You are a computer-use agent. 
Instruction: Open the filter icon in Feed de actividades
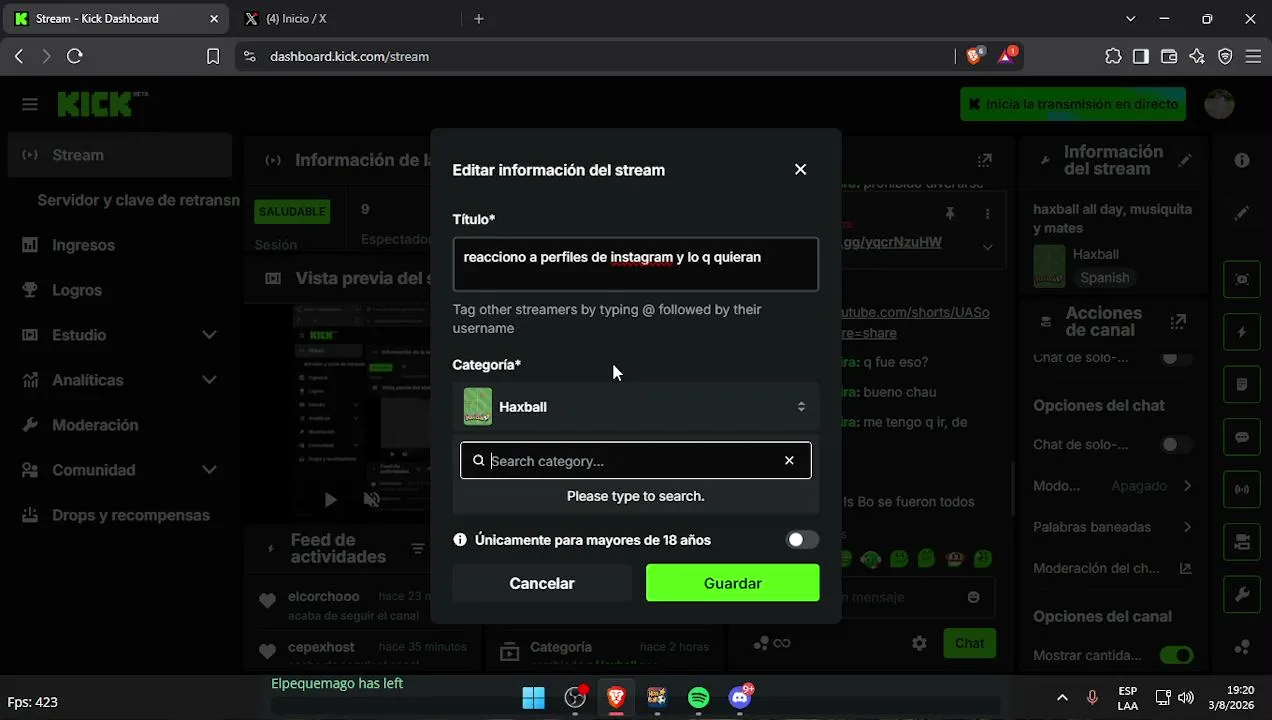(418, 549)
